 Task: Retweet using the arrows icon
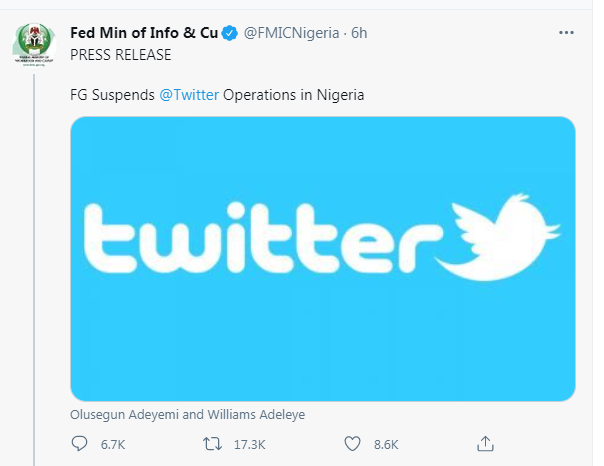tap(212, 444)
